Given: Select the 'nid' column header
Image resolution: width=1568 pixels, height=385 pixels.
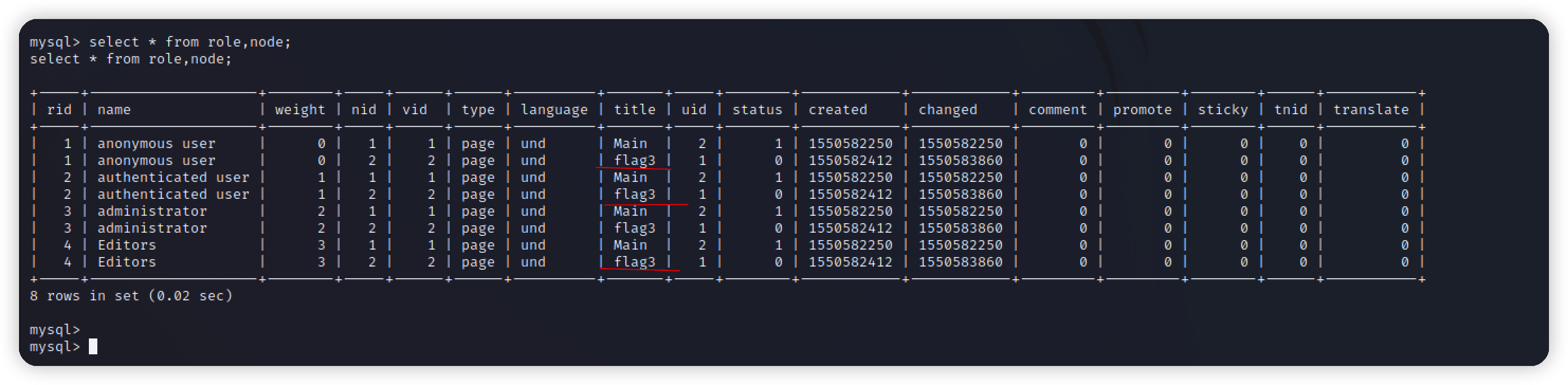Looking at the screenshot, I should coord(363,109).
